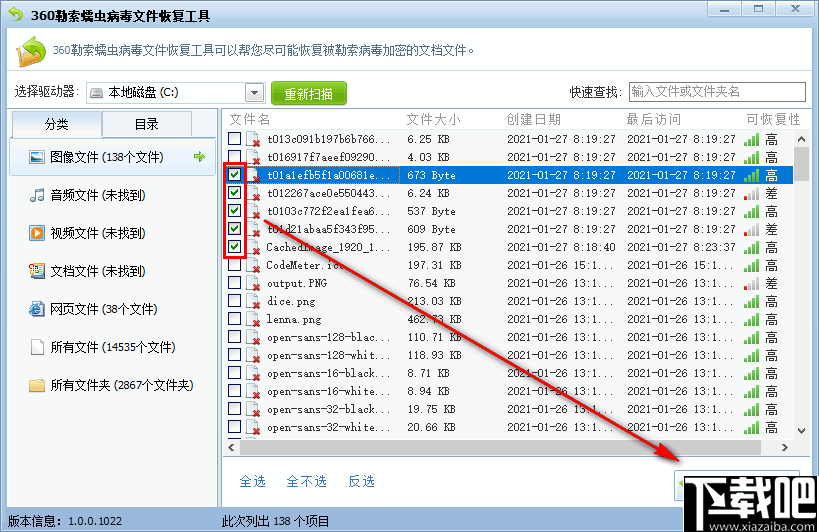The image size is (819, 532).
Task: Select the open-sans-16-white file row
Action: (x=509, y=391)
